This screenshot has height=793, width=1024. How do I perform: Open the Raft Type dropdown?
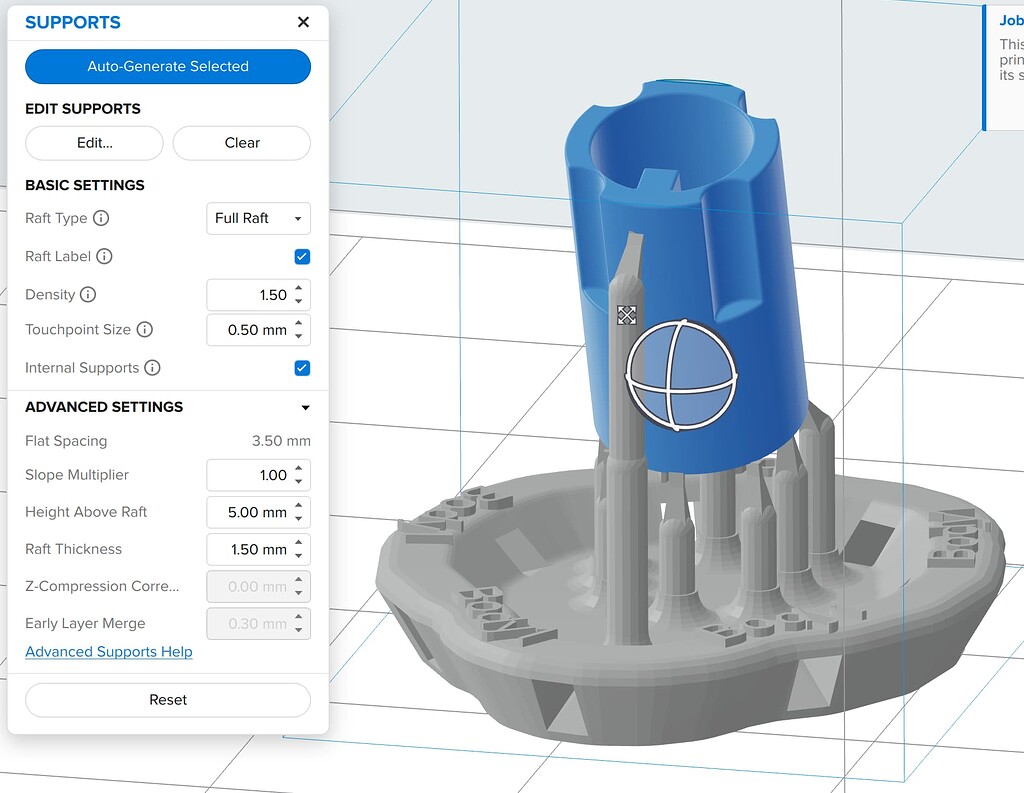click(258, 219)
